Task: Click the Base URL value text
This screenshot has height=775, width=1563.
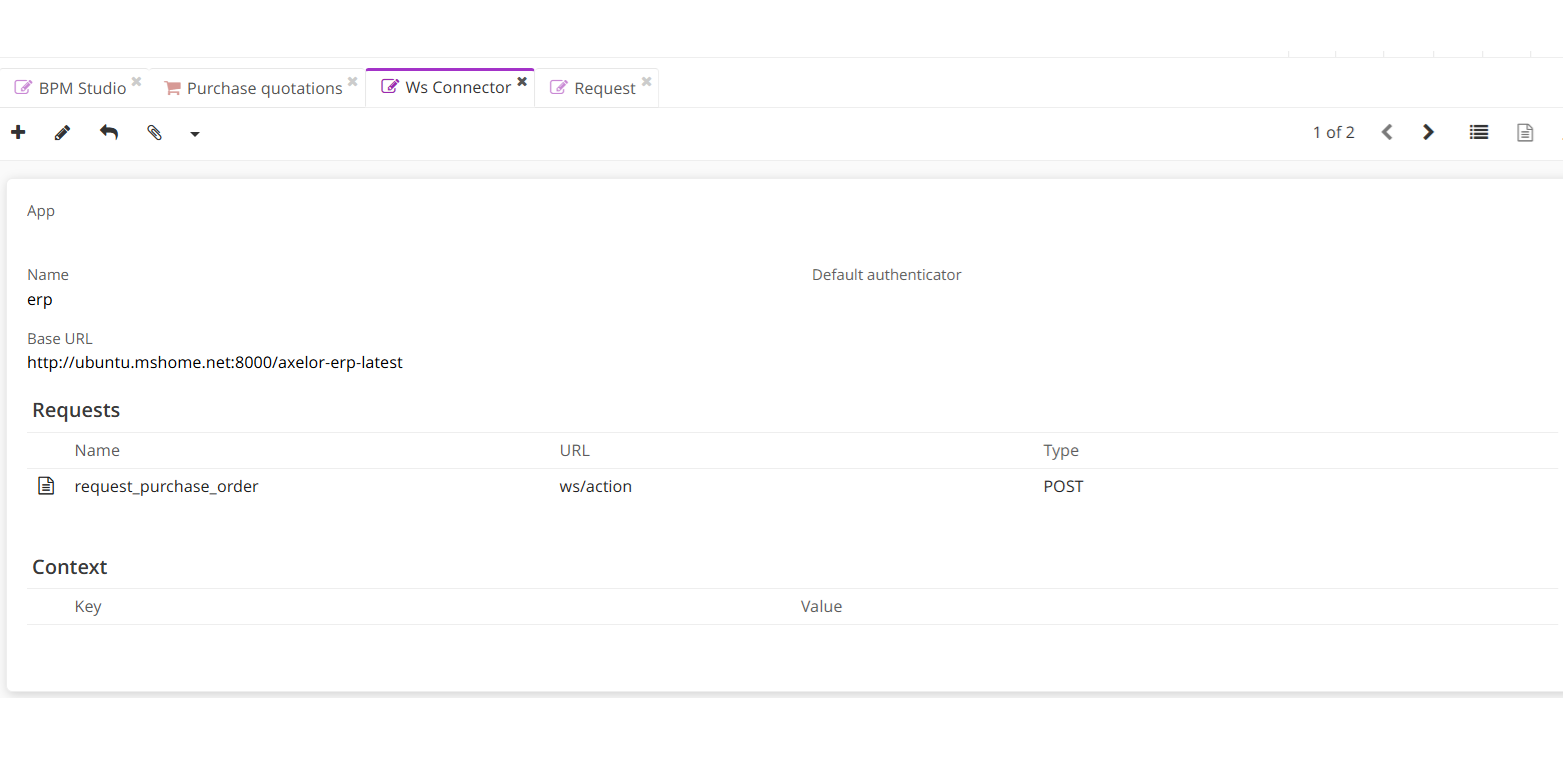Action: click(215, 362)
